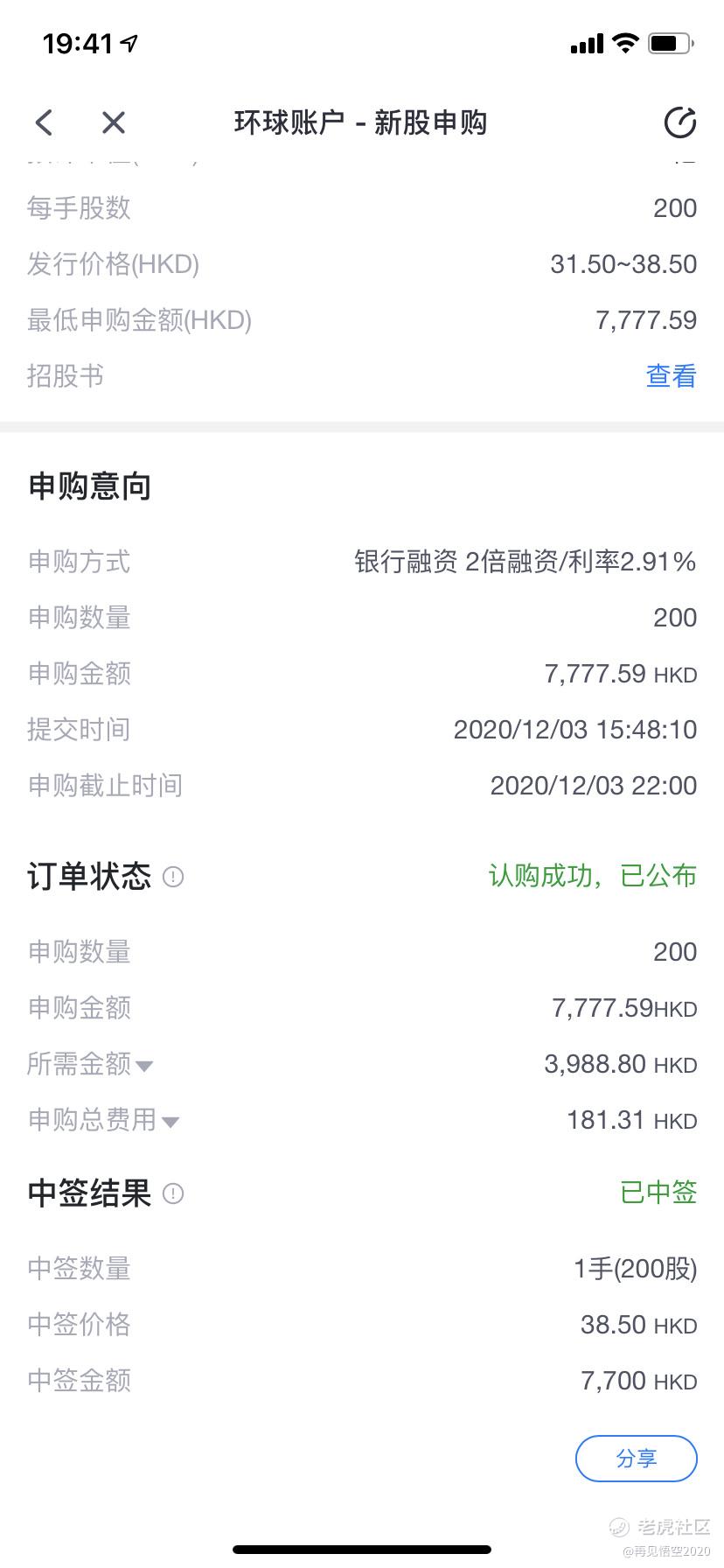The image size is (724, 1568).
Task: Tap the back arrow icon
Action: pyautogui.click(x=44, y=122)
